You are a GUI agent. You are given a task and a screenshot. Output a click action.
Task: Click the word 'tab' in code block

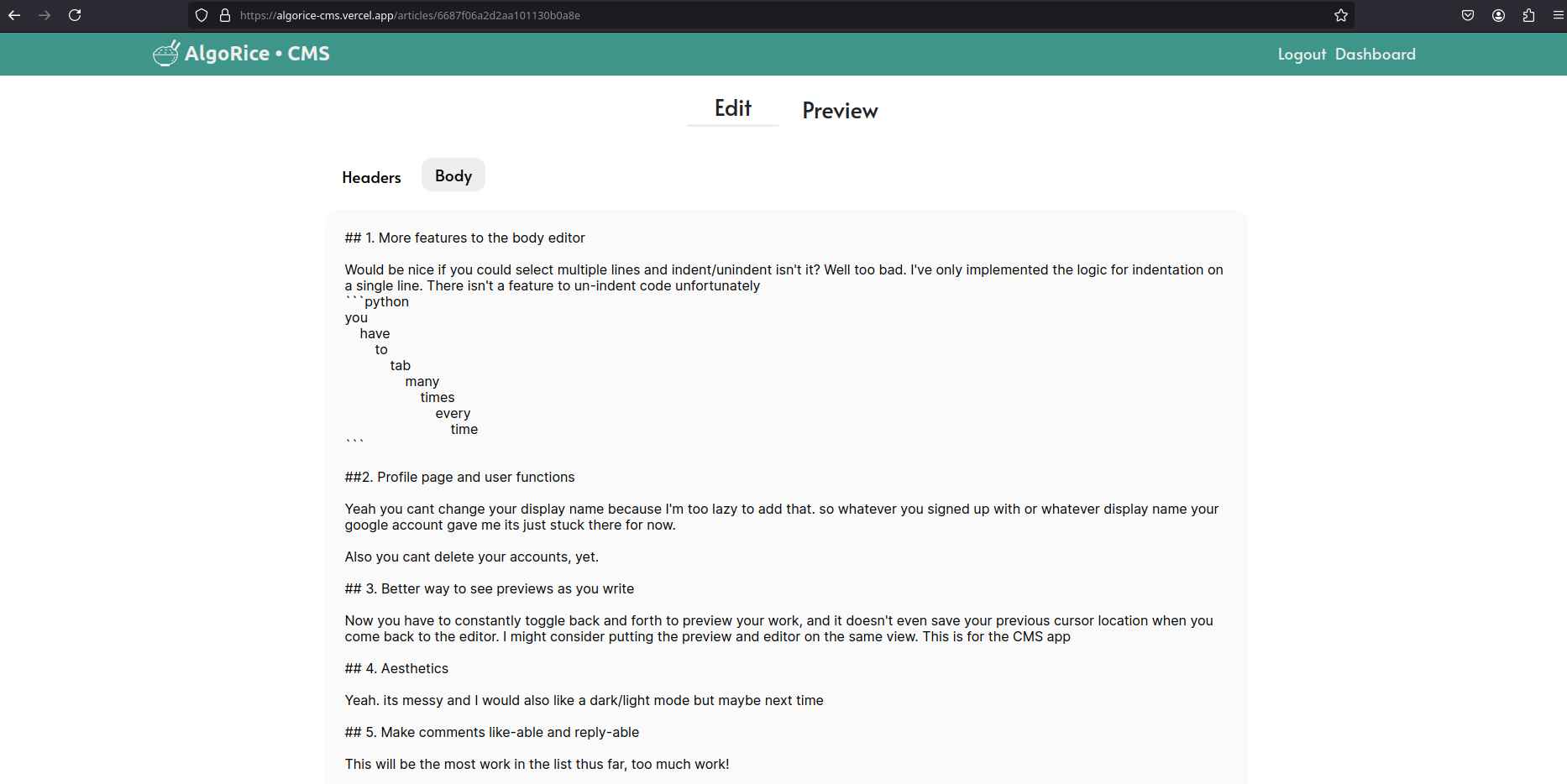(400, 366)
